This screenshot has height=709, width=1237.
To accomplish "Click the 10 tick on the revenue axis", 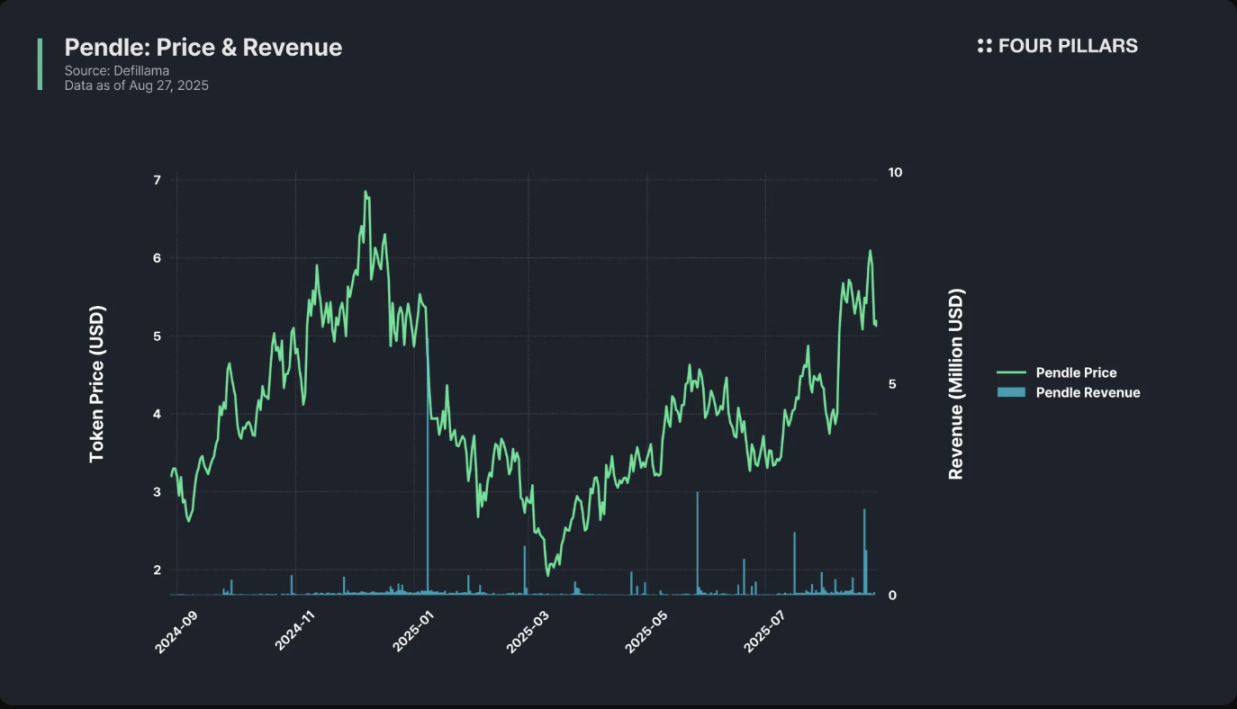I will tap(895, 173).
